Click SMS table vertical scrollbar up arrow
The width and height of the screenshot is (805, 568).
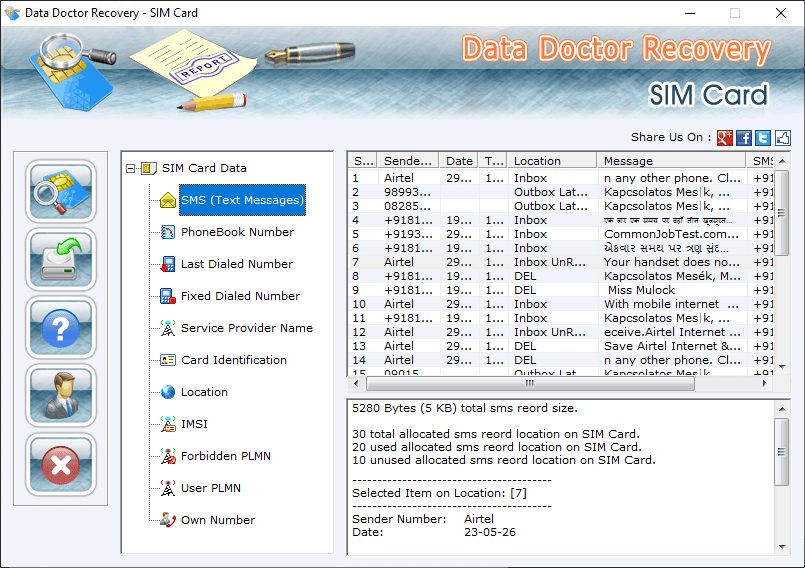click(782, 161)
